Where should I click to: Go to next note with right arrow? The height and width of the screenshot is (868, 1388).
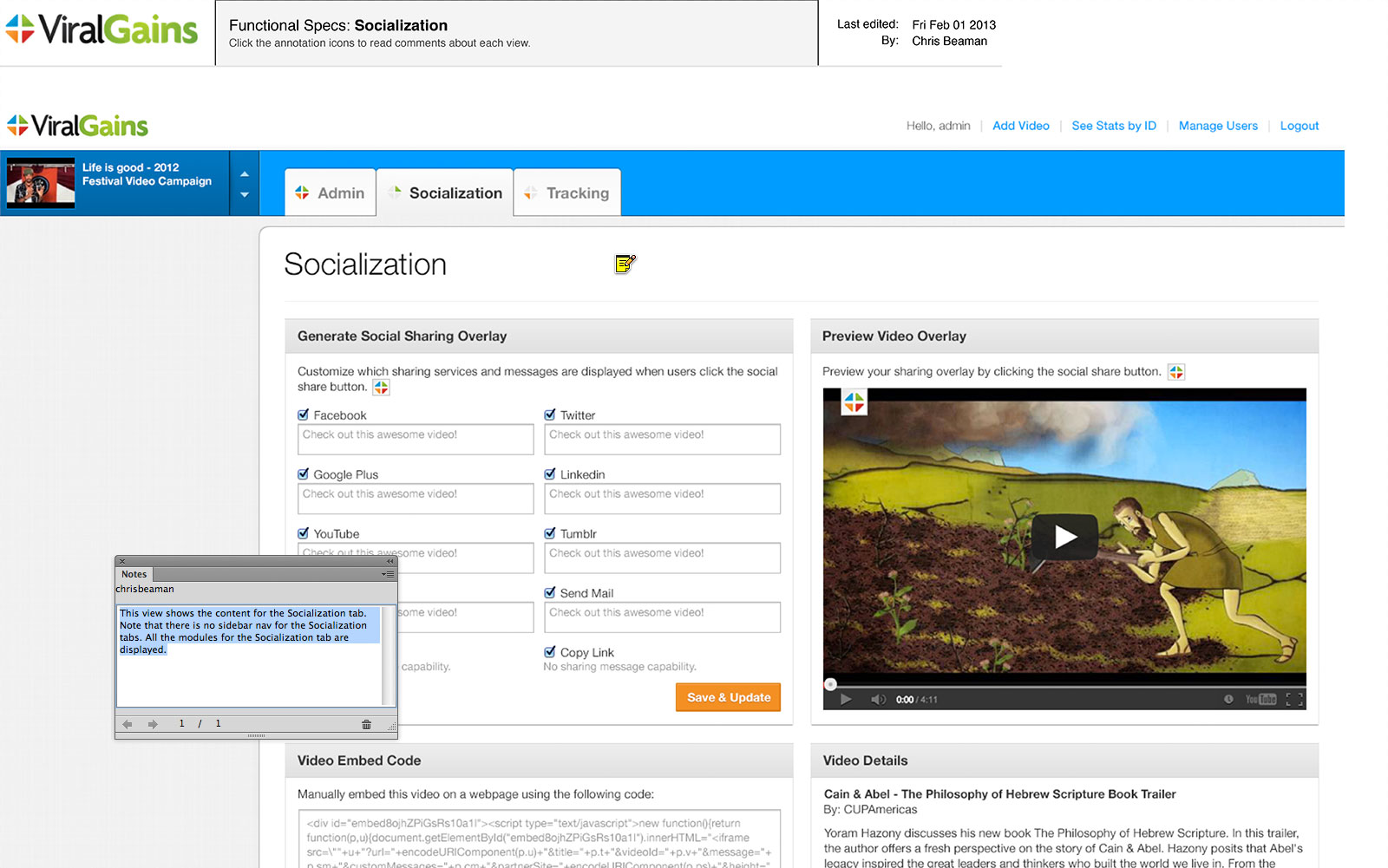click(x=153, y=724)
